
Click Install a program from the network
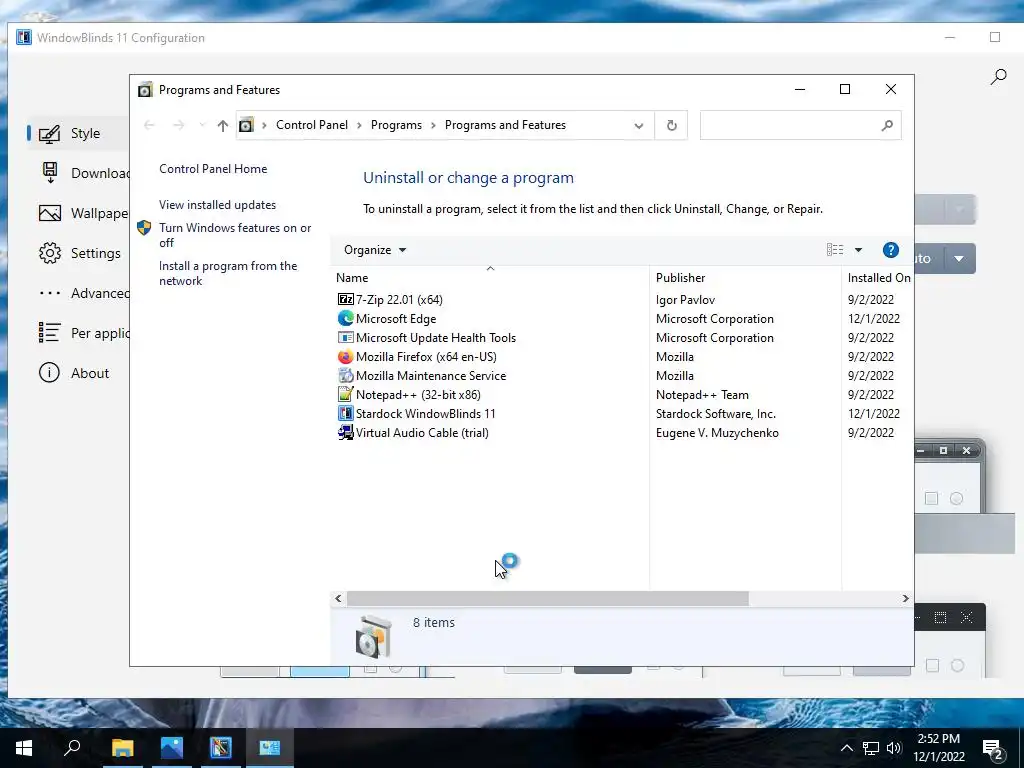(x=228, y=274)
